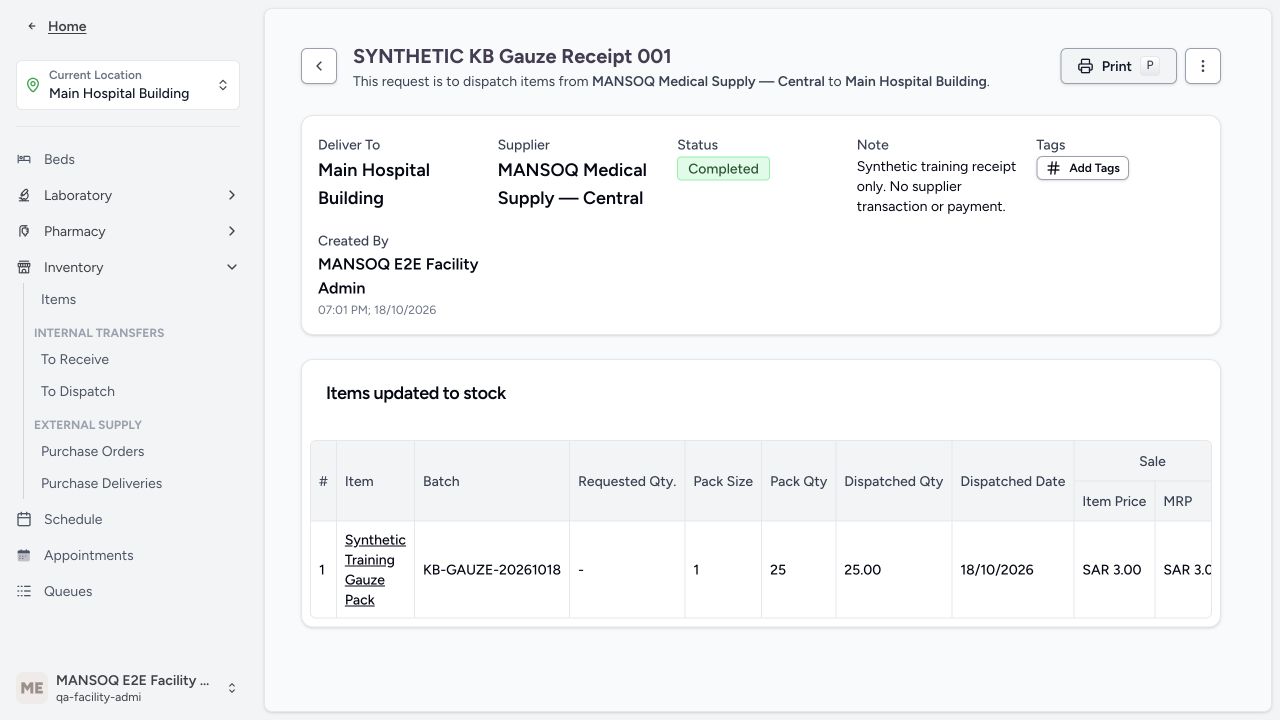The image size is (1280, 720).
Task: Open the Schedule page
Action: coord(73,519)
